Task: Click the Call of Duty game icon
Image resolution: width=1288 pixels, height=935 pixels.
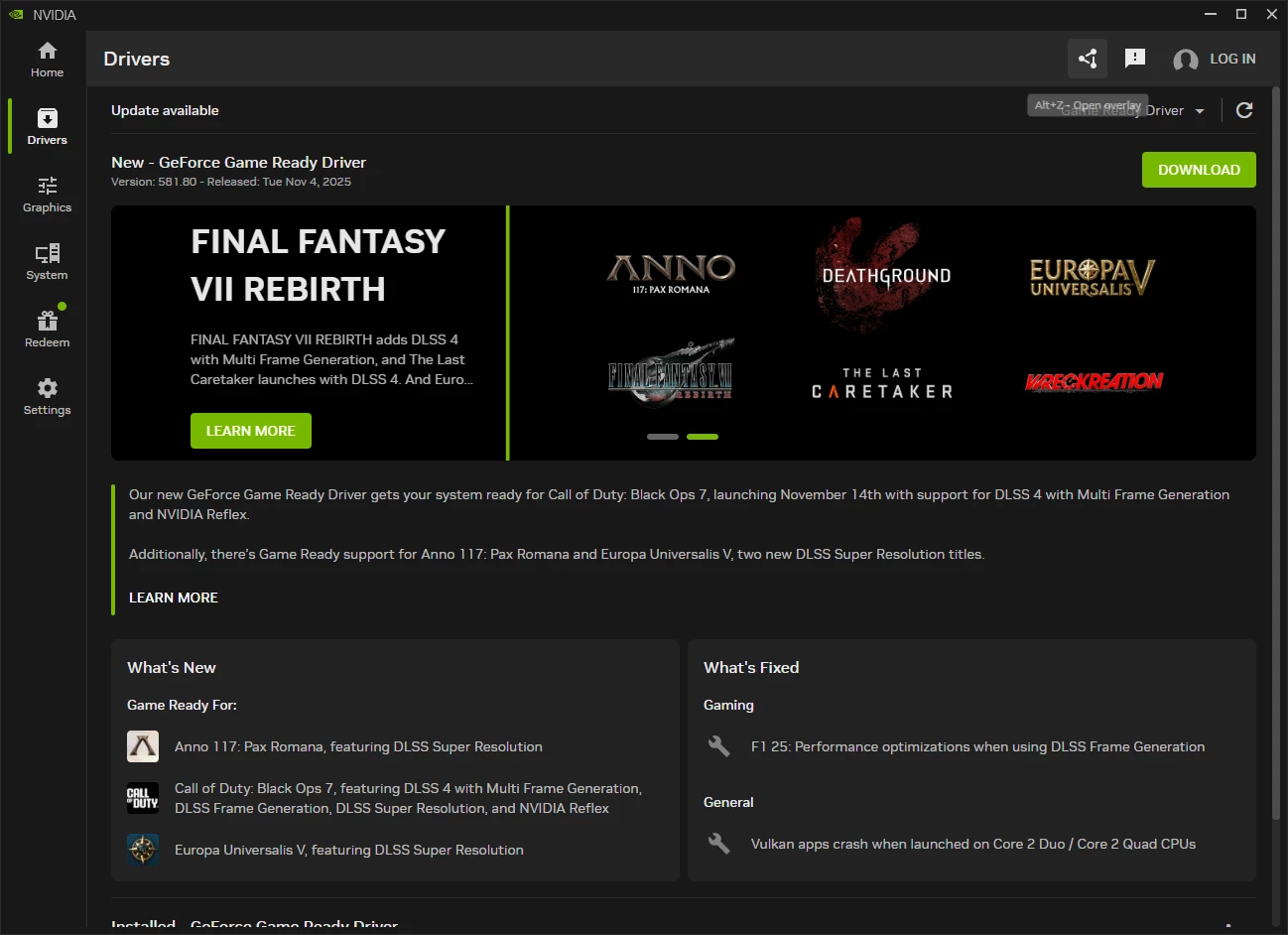Action: point(143,798)
